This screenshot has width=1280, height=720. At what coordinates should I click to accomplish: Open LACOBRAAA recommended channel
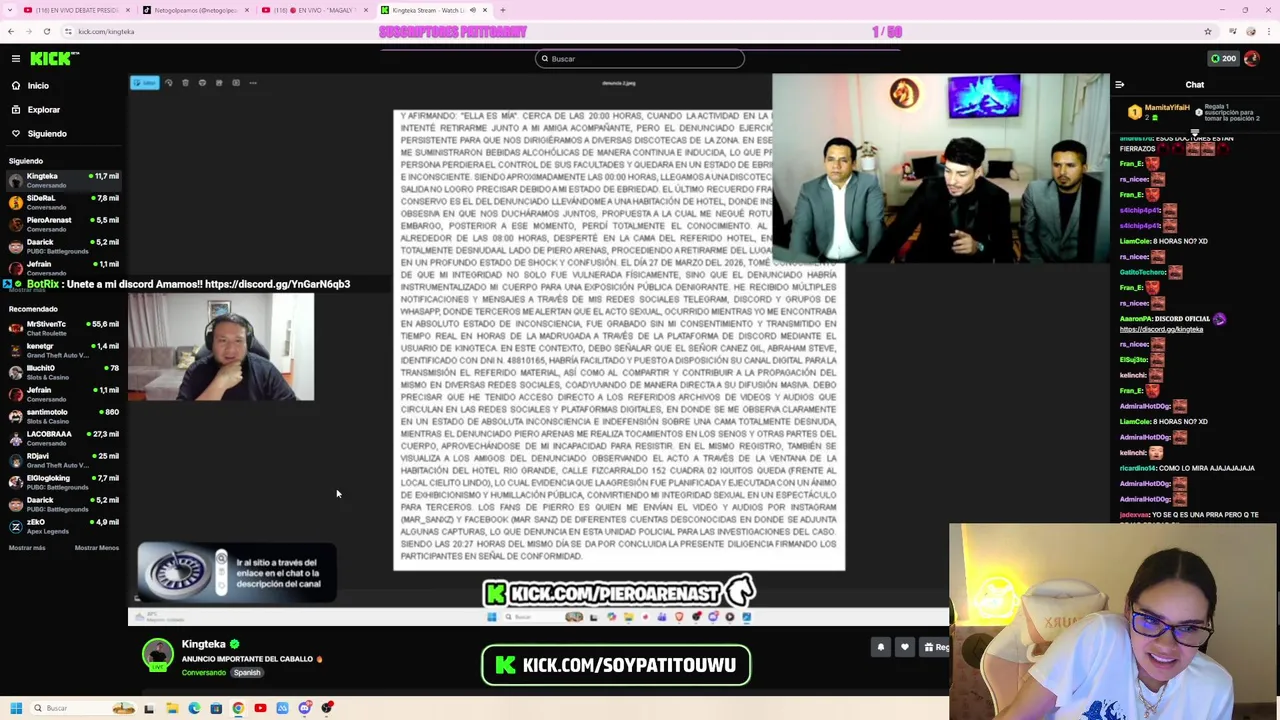[62, 438]
